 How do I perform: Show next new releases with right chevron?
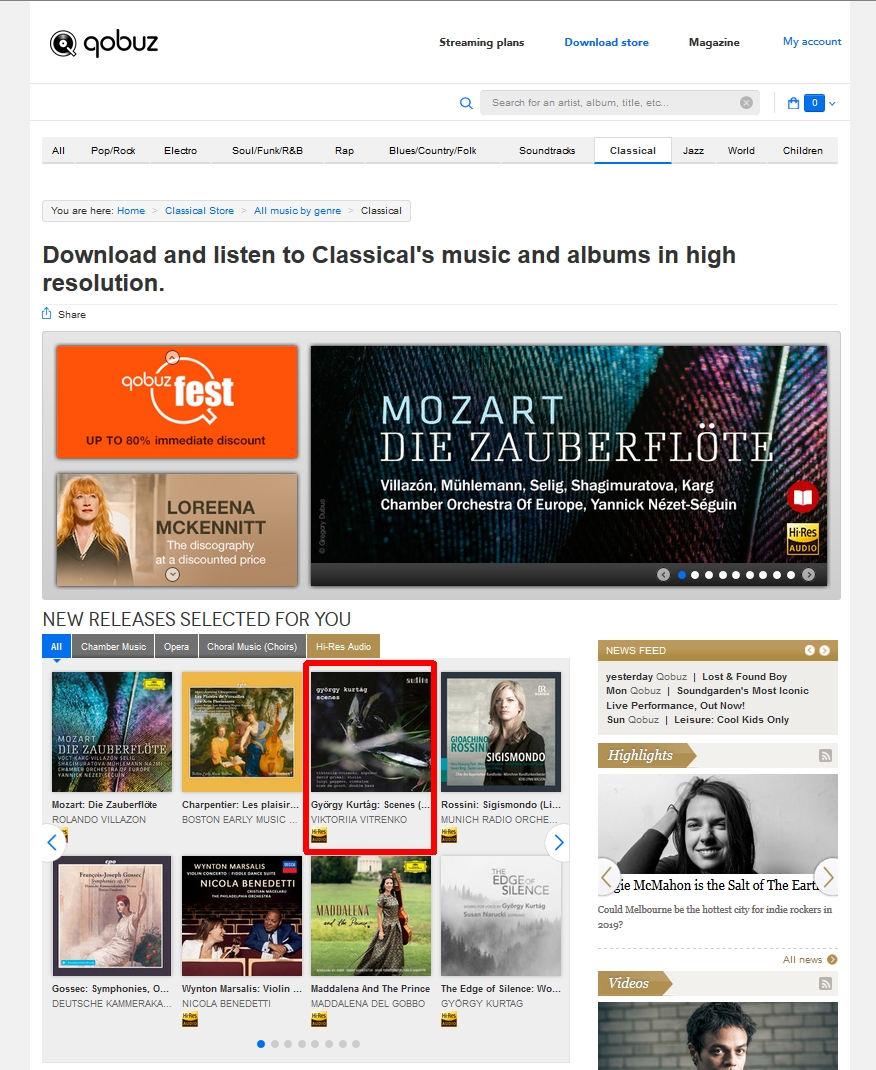[x=559, y=843]
